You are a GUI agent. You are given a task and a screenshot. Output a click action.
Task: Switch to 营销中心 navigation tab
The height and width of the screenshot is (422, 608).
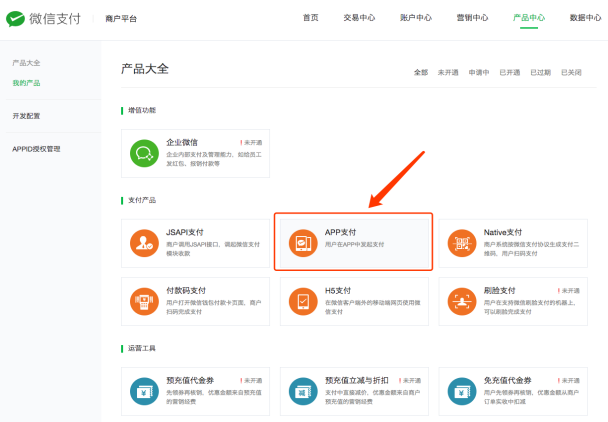click(472, 18)
